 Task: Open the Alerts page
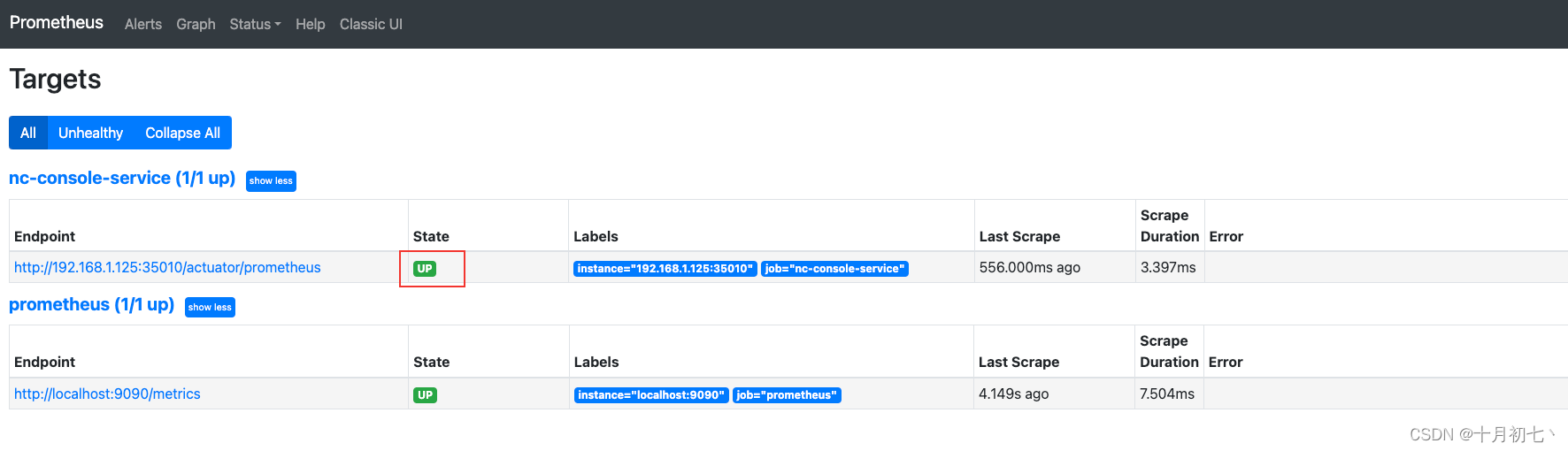143,24
